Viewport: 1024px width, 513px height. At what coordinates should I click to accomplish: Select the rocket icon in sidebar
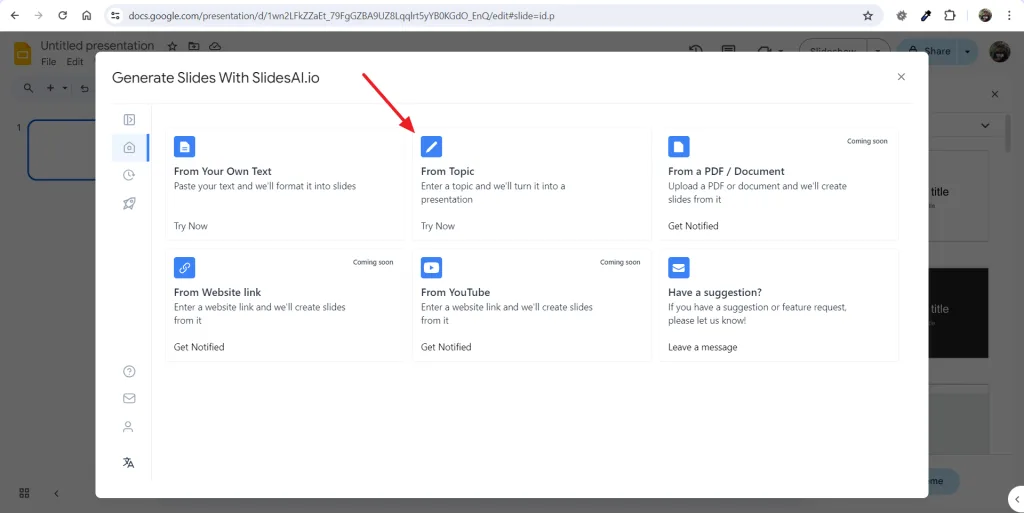click(129, 204)
